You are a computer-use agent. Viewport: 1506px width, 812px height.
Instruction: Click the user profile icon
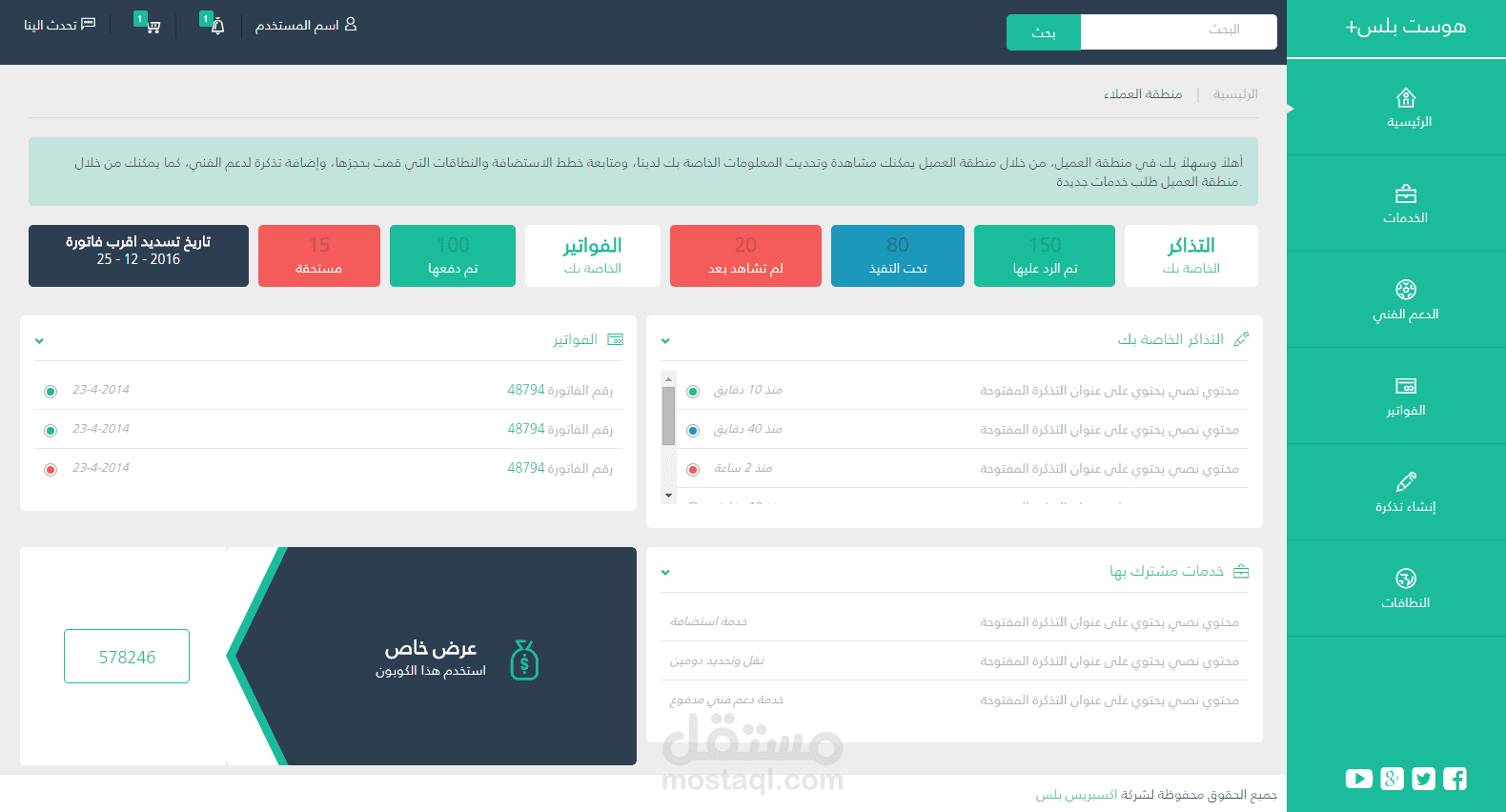(351, 24)
